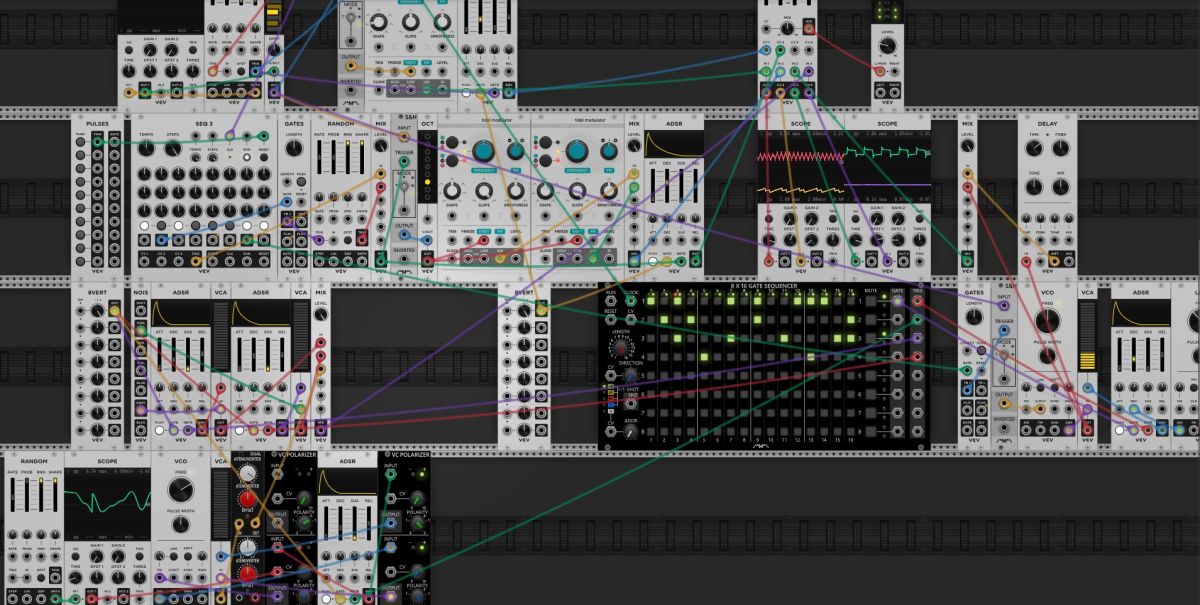
Task: Click the DIRECTION knob on gate sequencer
Action: coord(630,375)
